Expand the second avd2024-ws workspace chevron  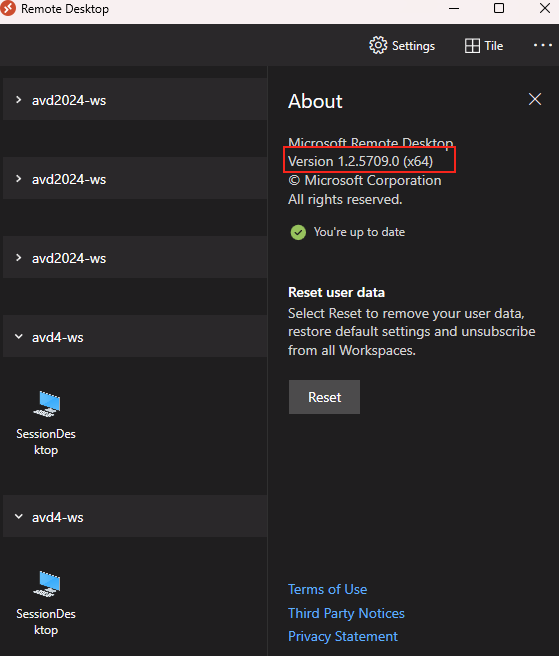click(x=18, y=179)
